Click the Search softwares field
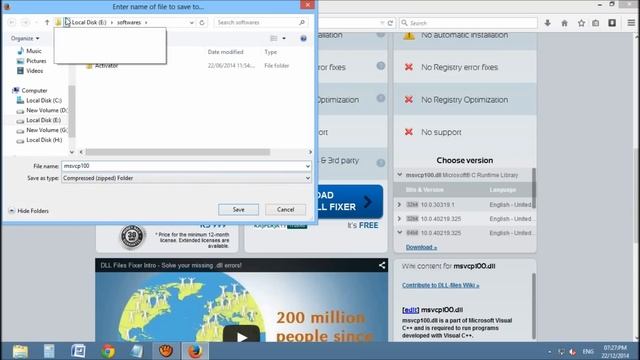Screen dimensions: 640x360 coord(260,22)
